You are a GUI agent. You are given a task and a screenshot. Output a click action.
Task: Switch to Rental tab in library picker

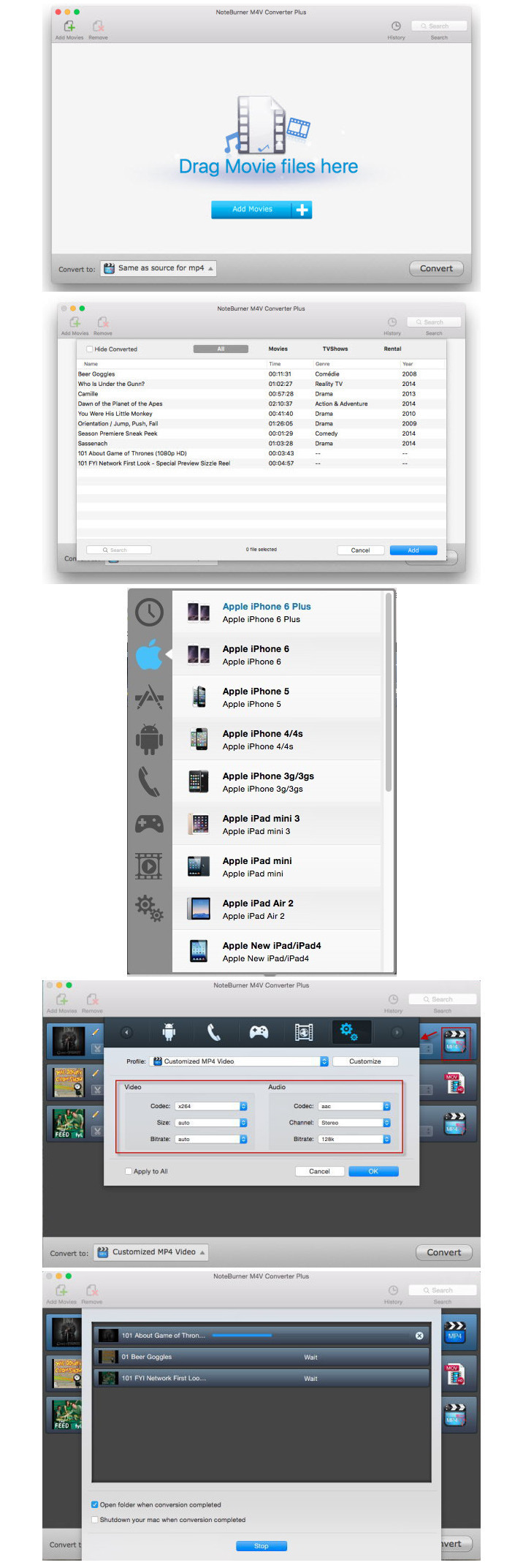(393, 349)
